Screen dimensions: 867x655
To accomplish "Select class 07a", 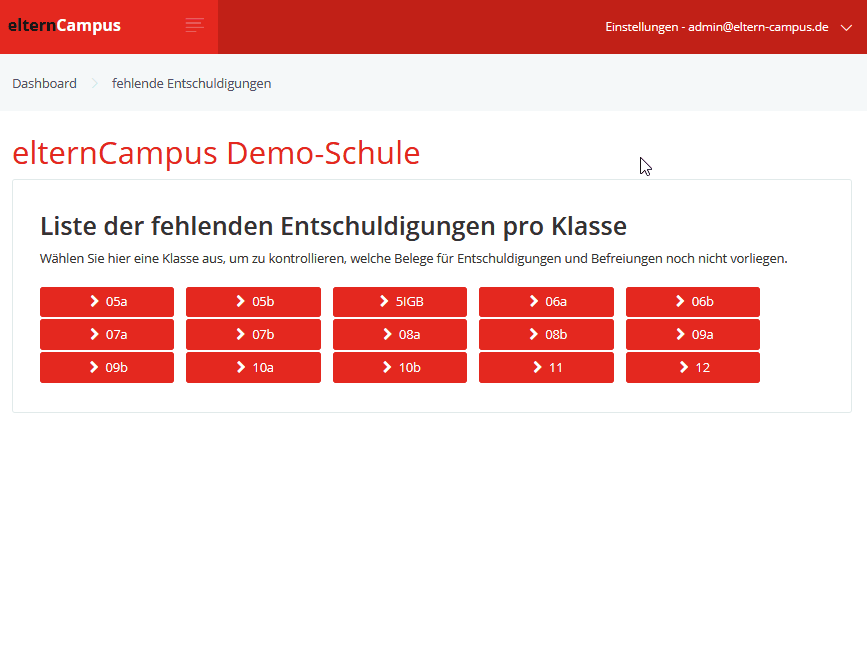I will (x=107, y=334).
